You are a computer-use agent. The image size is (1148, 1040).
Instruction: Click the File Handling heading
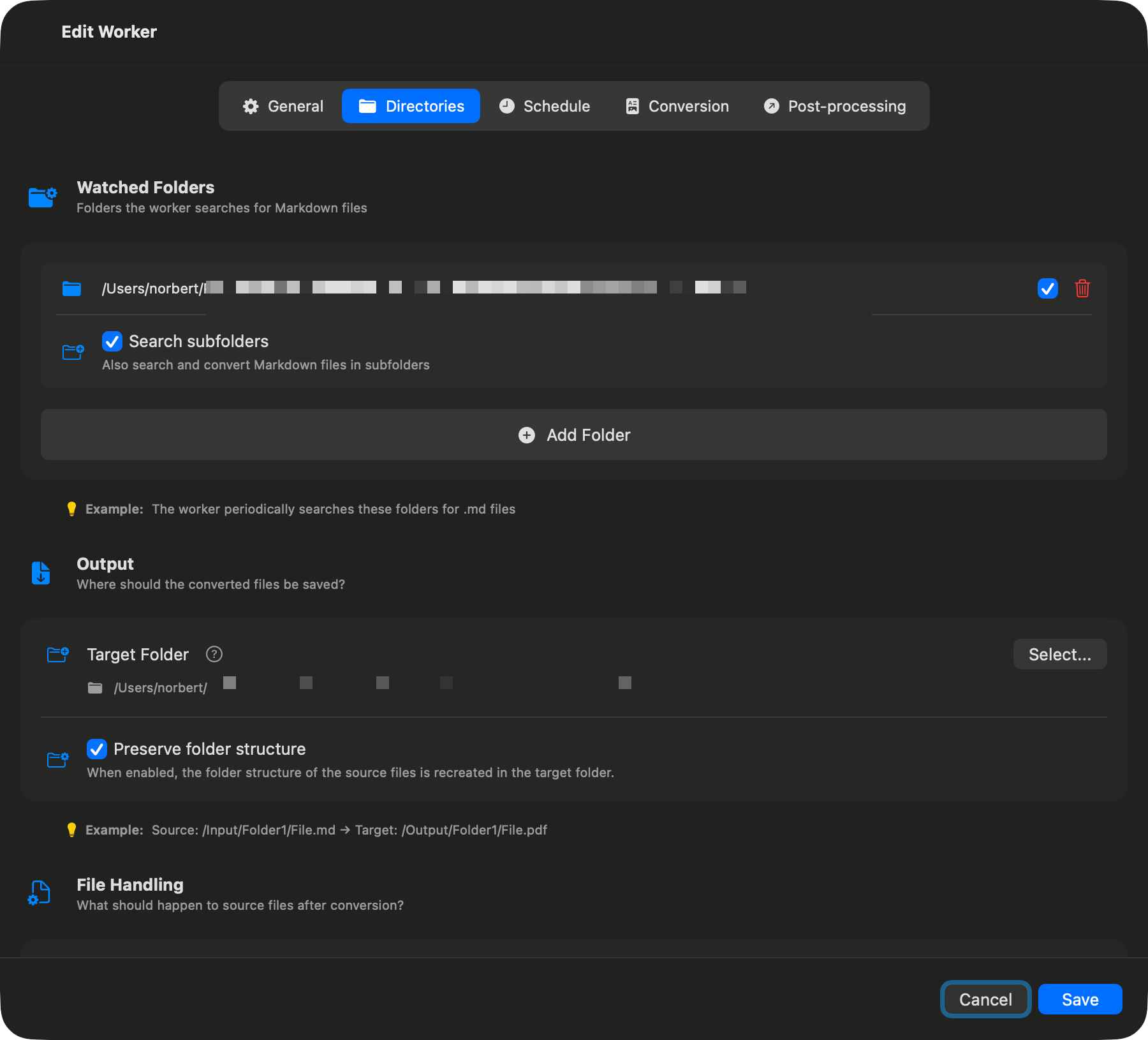[x=130, y=884]
